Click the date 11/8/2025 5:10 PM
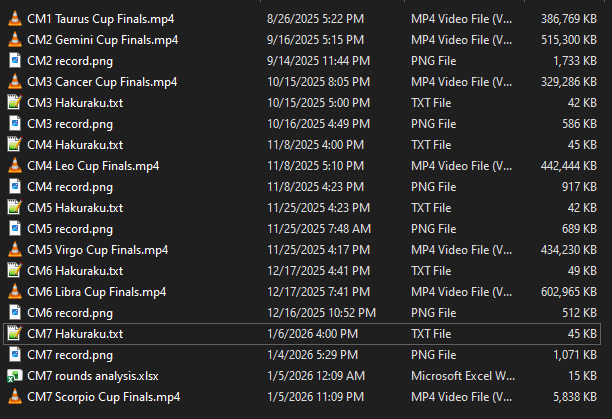Viewport: 612px width, 419px height. (x=315, y=166)
